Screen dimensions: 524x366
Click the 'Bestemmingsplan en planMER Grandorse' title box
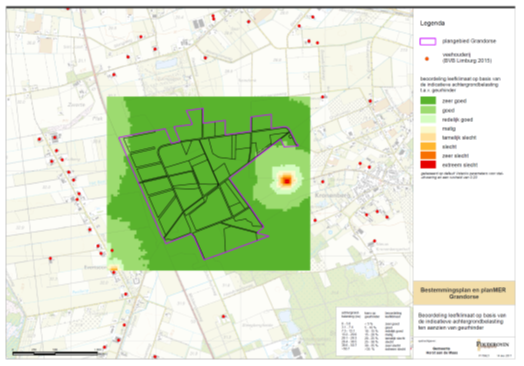click(x=464, y=293)
